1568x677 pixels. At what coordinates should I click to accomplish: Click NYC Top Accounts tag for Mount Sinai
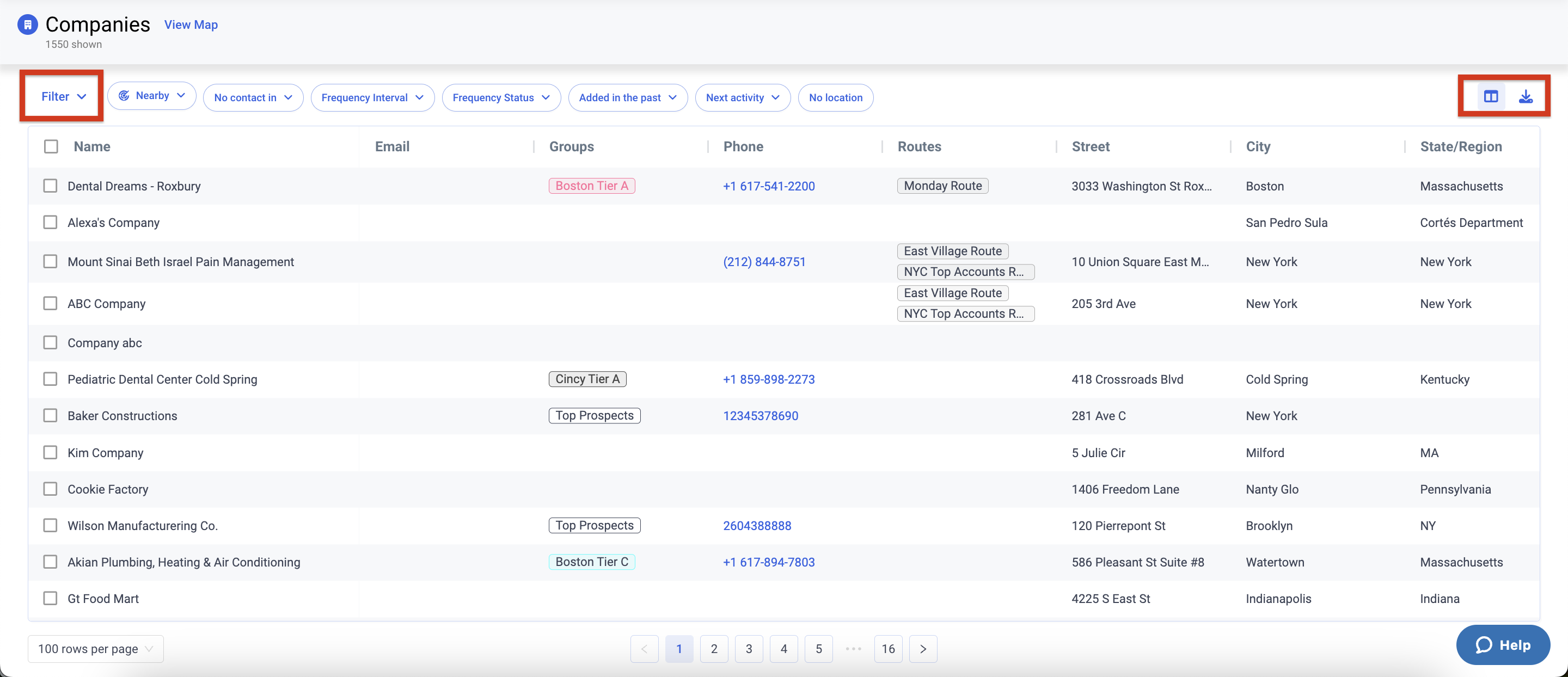[965, 271]
